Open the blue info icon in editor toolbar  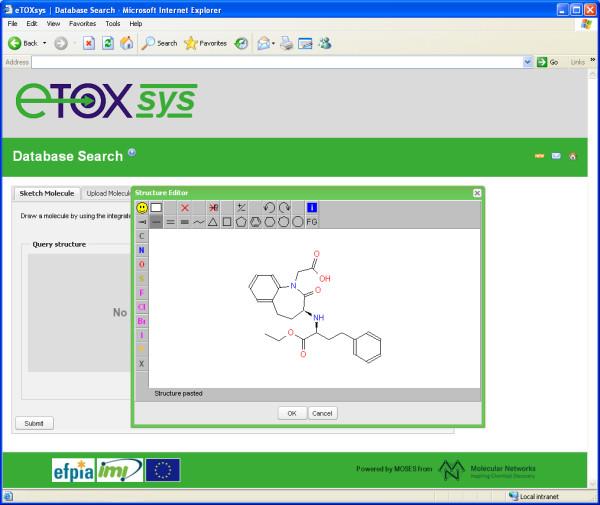tap(312, 208)
